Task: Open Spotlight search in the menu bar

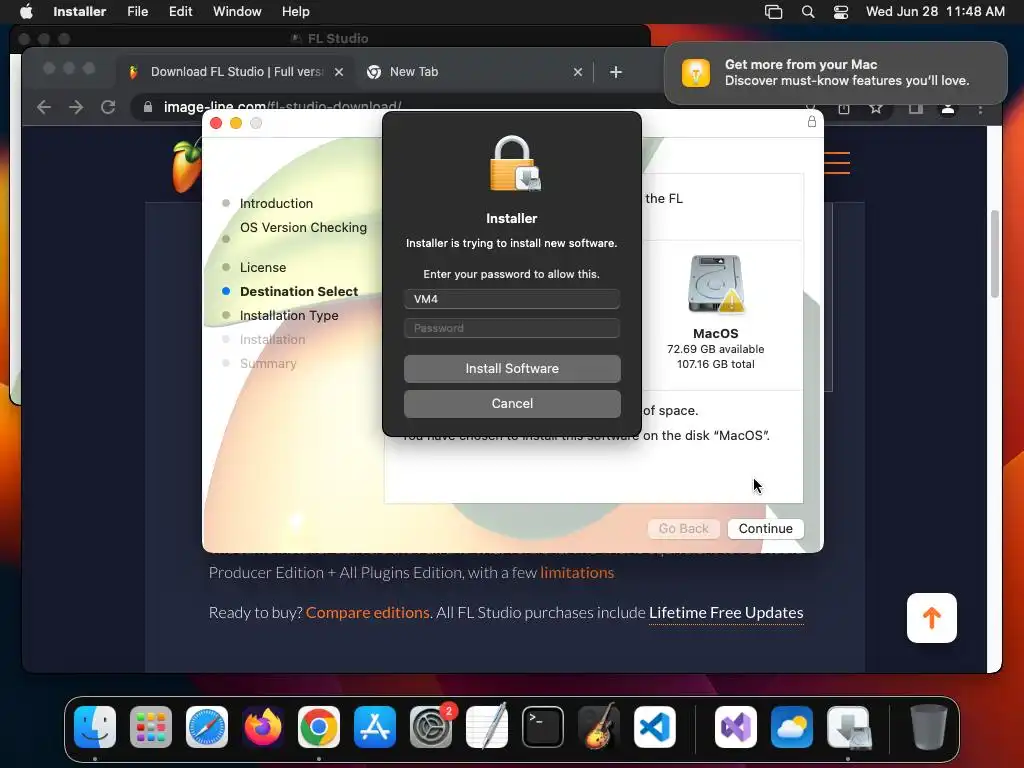Action: [808, 12]
